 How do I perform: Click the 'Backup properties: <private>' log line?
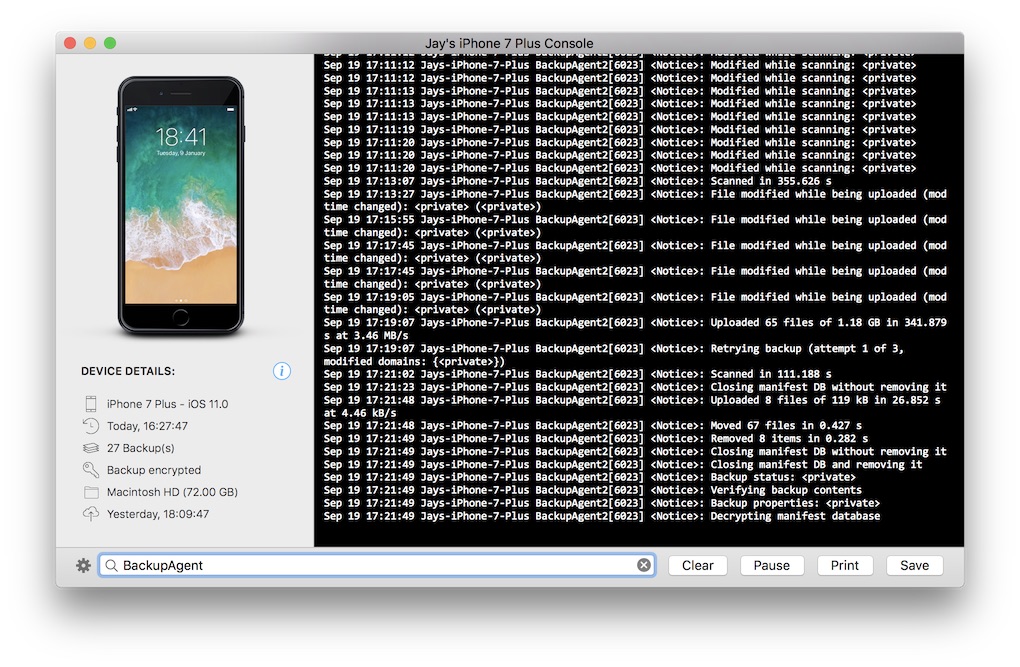(x=602, y=503)
